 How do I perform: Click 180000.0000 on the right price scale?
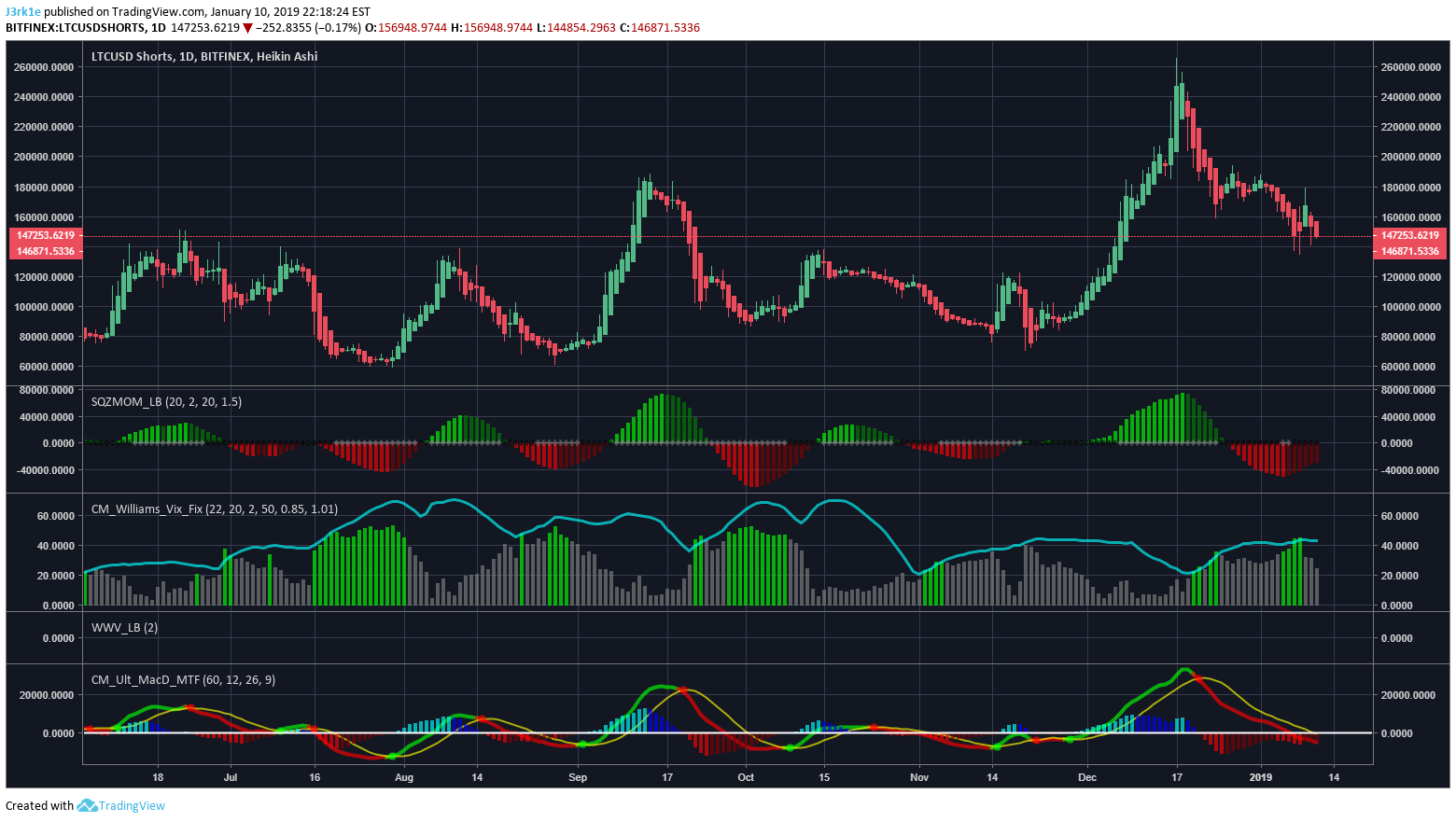(1411, 188)
